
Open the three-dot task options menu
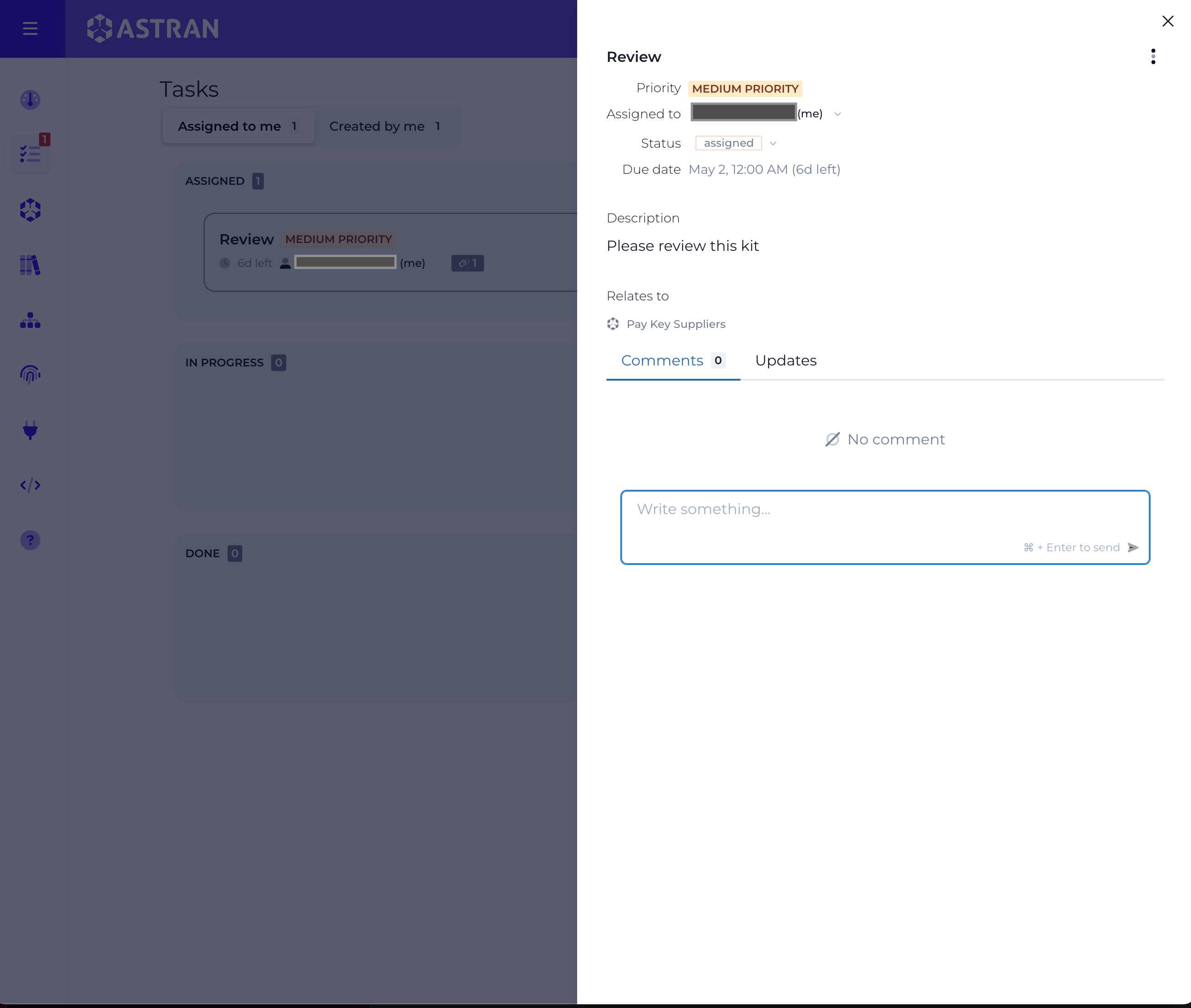[x=1153, y=56]
